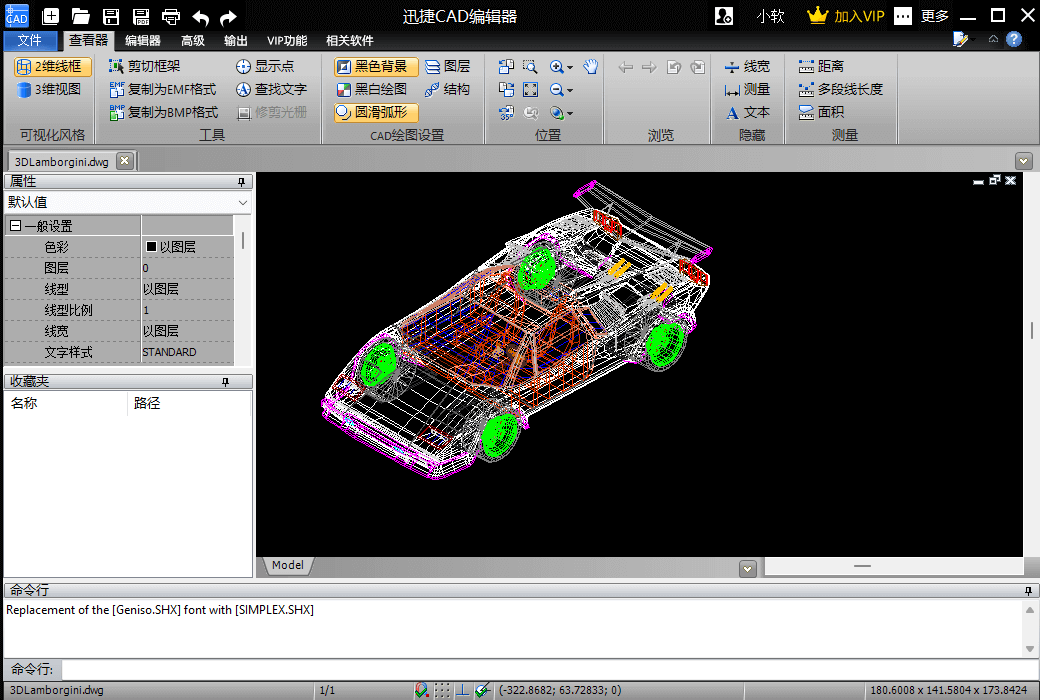Toggle object snap in status bar

421,690
